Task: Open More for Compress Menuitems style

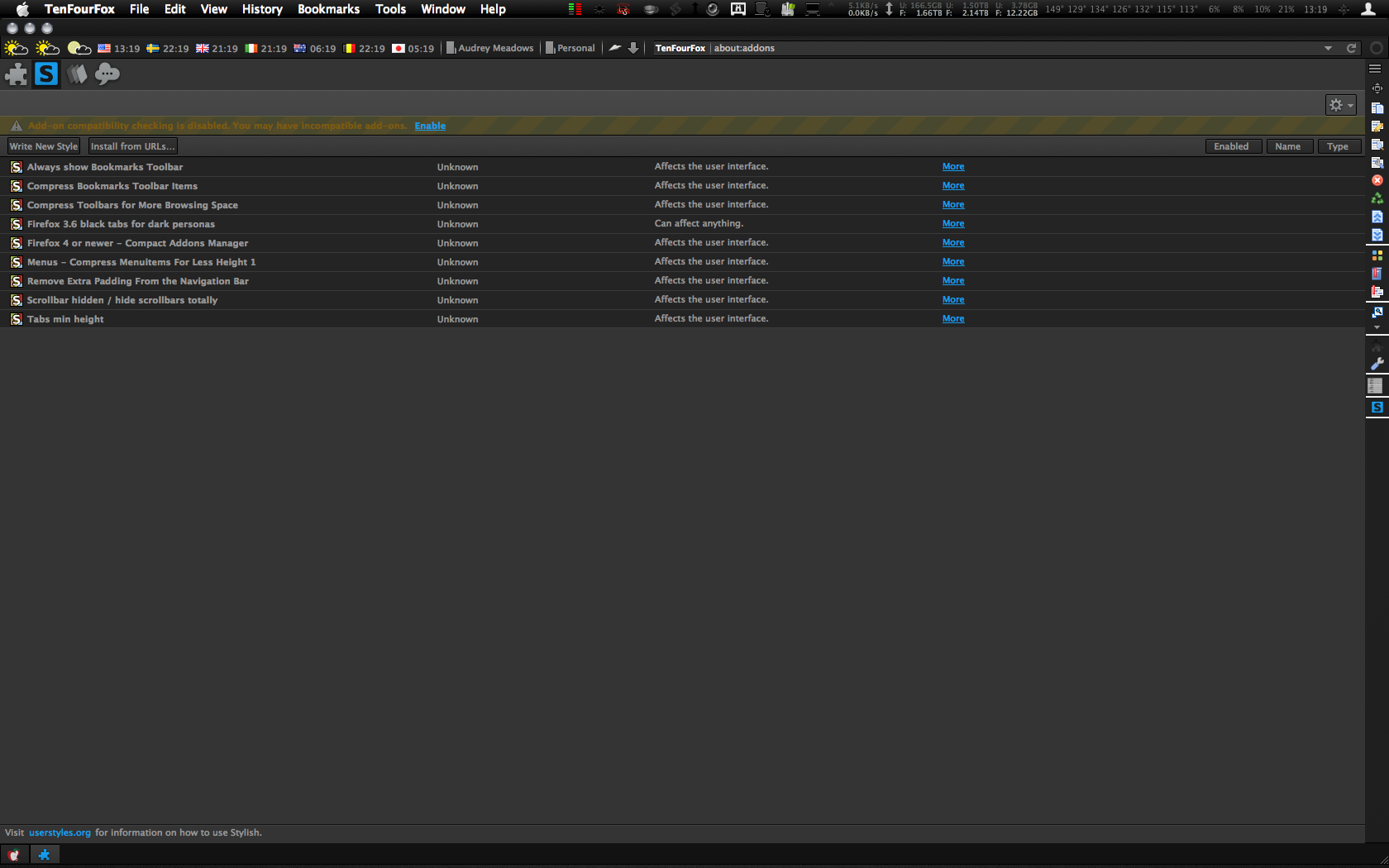Action: click(x=953, y=262)
